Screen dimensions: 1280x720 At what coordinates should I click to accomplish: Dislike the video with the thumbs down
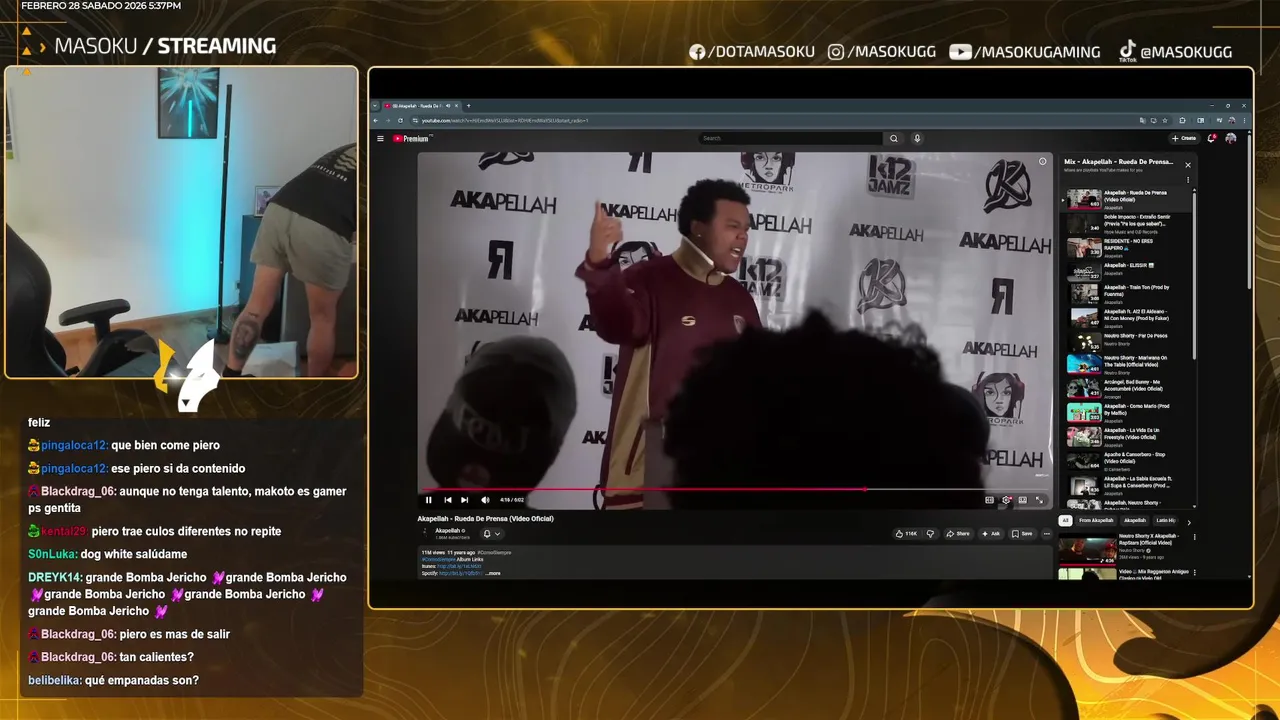pyautogui.click(x=930, y=534)
